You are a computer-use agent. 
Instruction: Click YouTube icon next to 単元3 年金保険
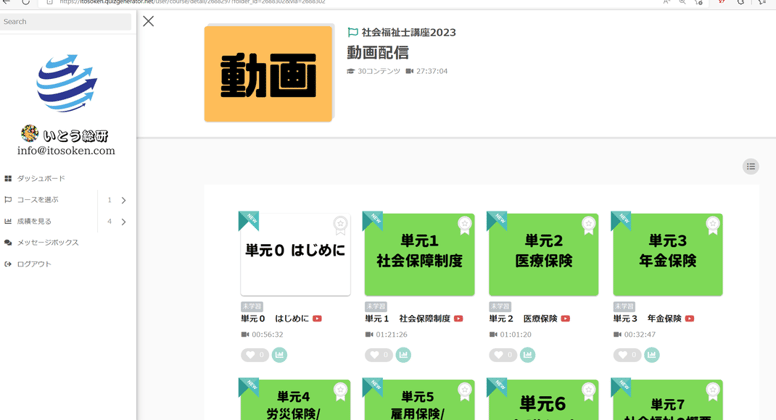(689, 319)
